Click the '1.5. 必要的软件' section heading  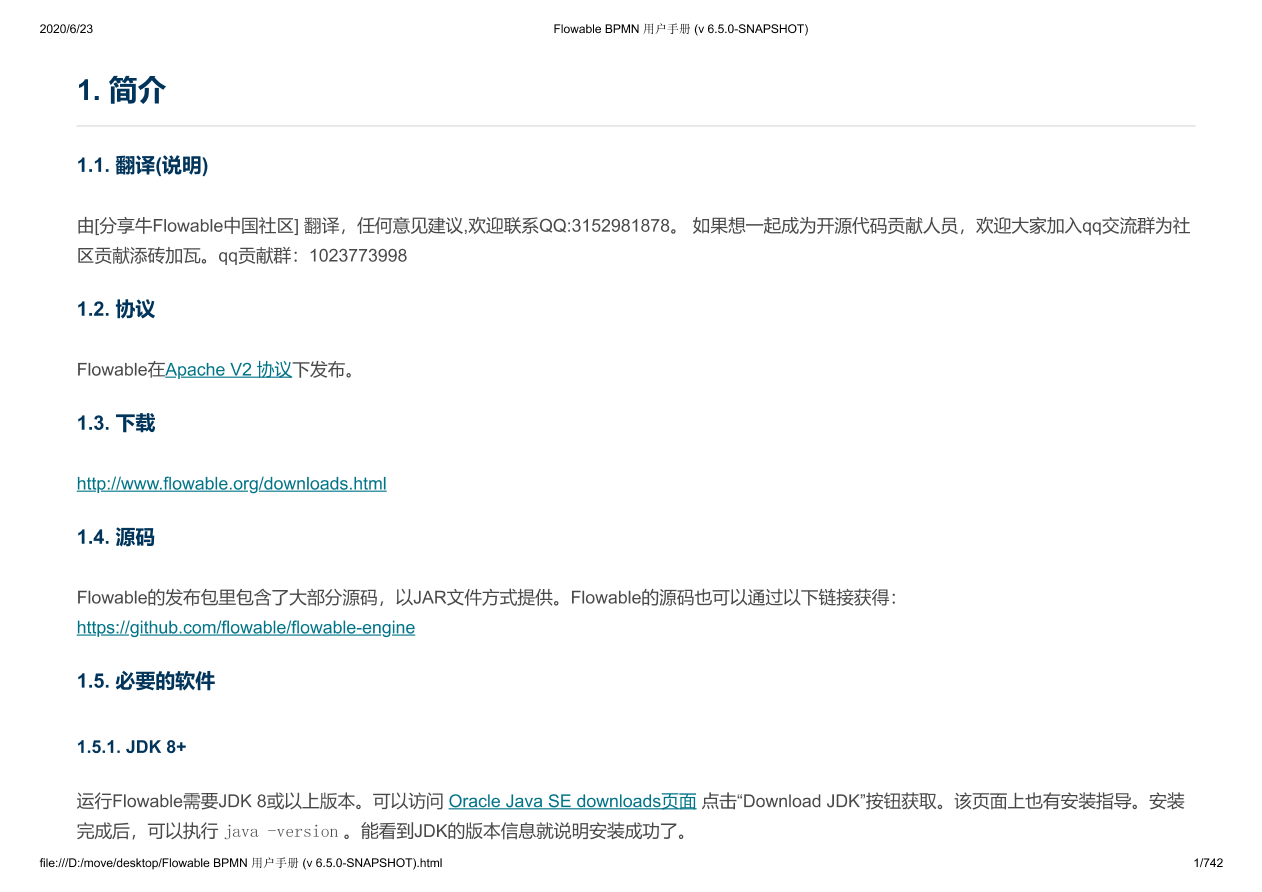146,681
